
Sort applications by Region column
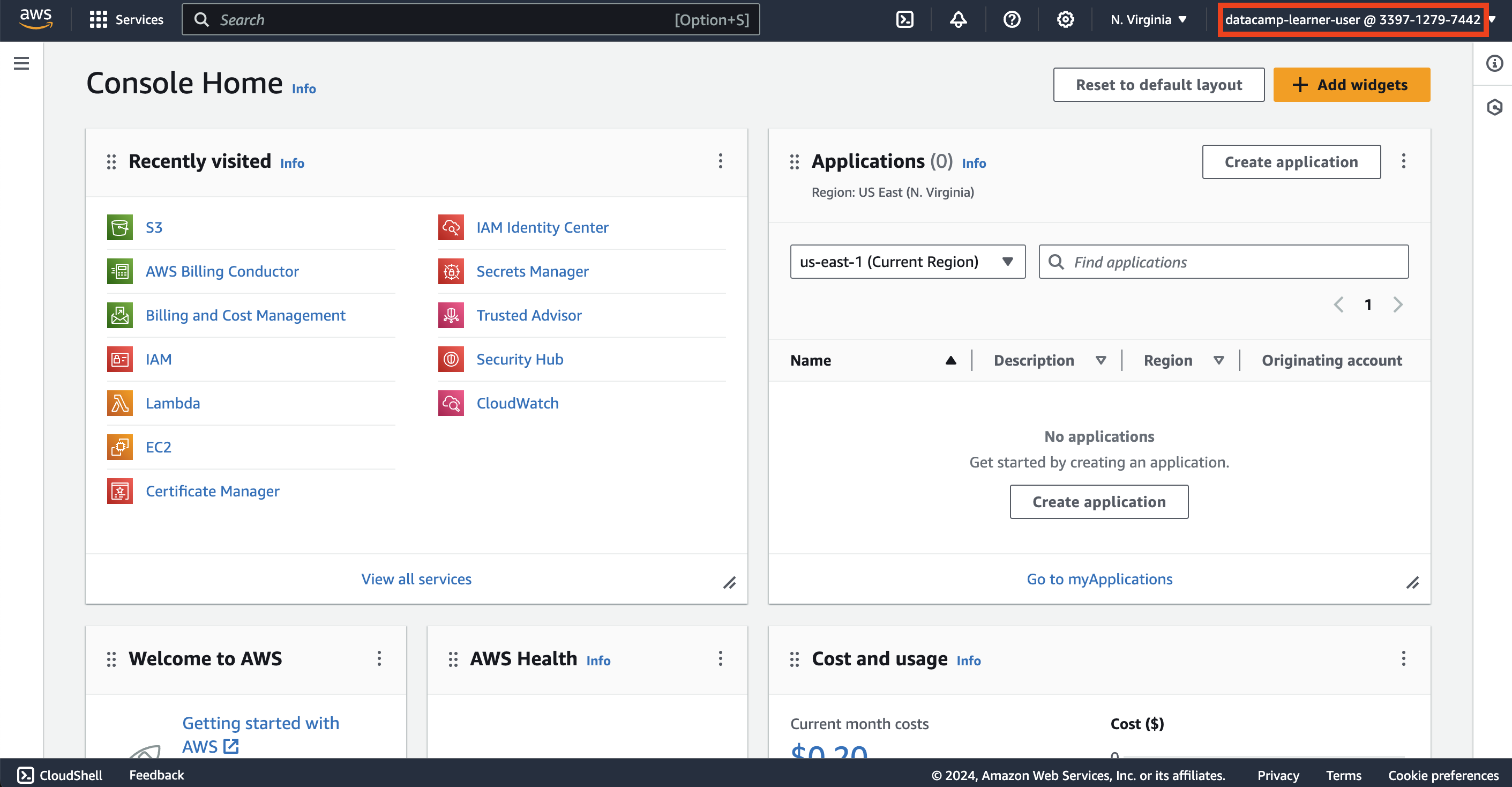pos(1218,360)
